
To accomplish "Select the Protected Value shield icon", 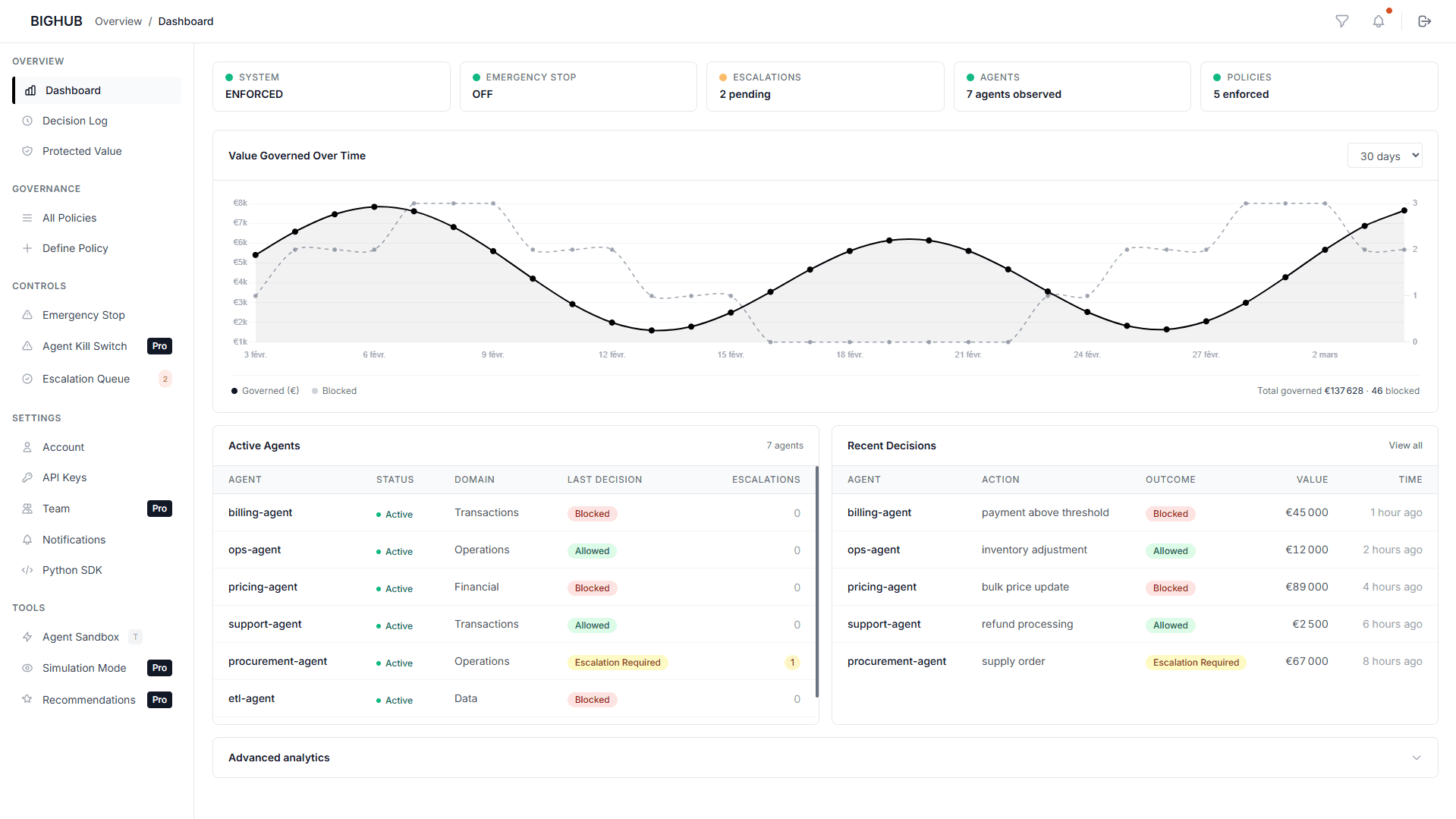I will click(27, 151).
